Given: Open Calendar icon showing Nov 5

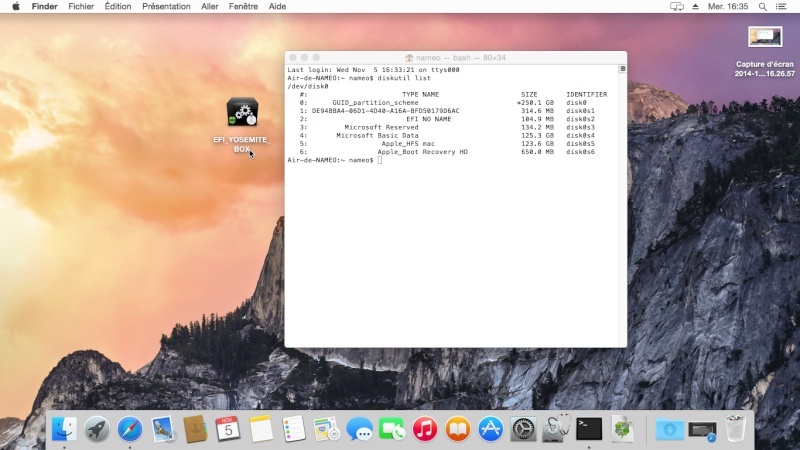Looking at the screenshot, I should (x=228, y=429).
